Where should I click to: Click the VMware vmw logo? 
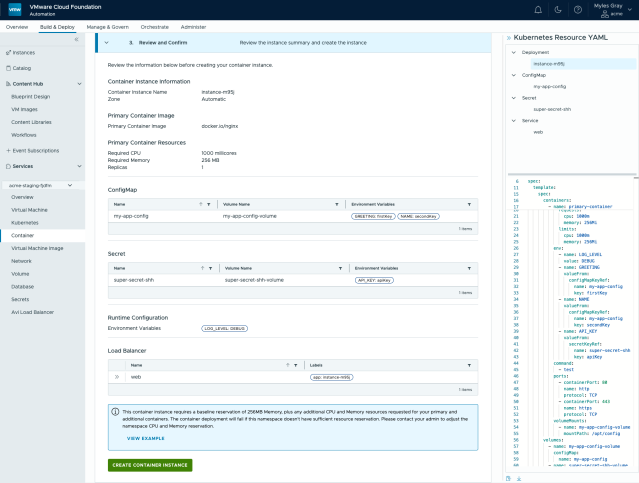pyautogui.click(x=15, y=9)
